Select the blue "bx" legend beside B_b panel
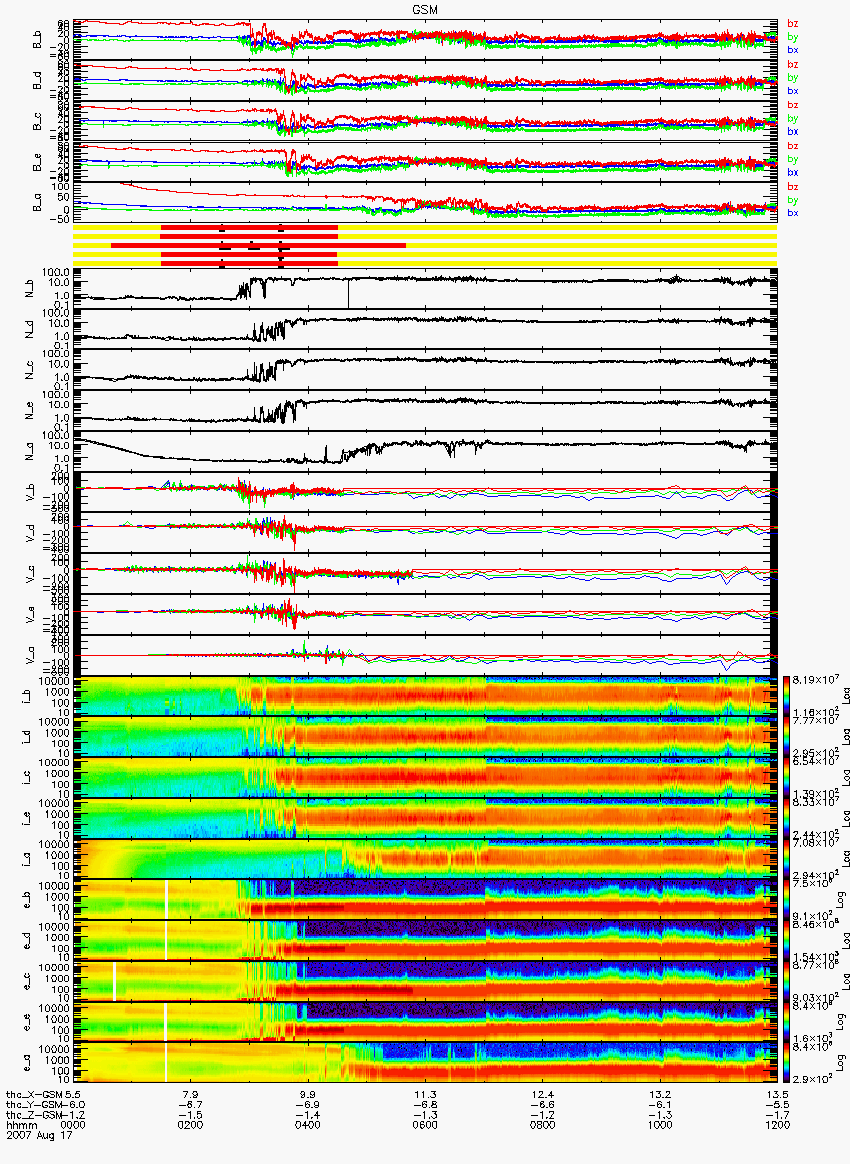Image resolution: width=850 pixels, height=1164 pixels. (792, 50)
